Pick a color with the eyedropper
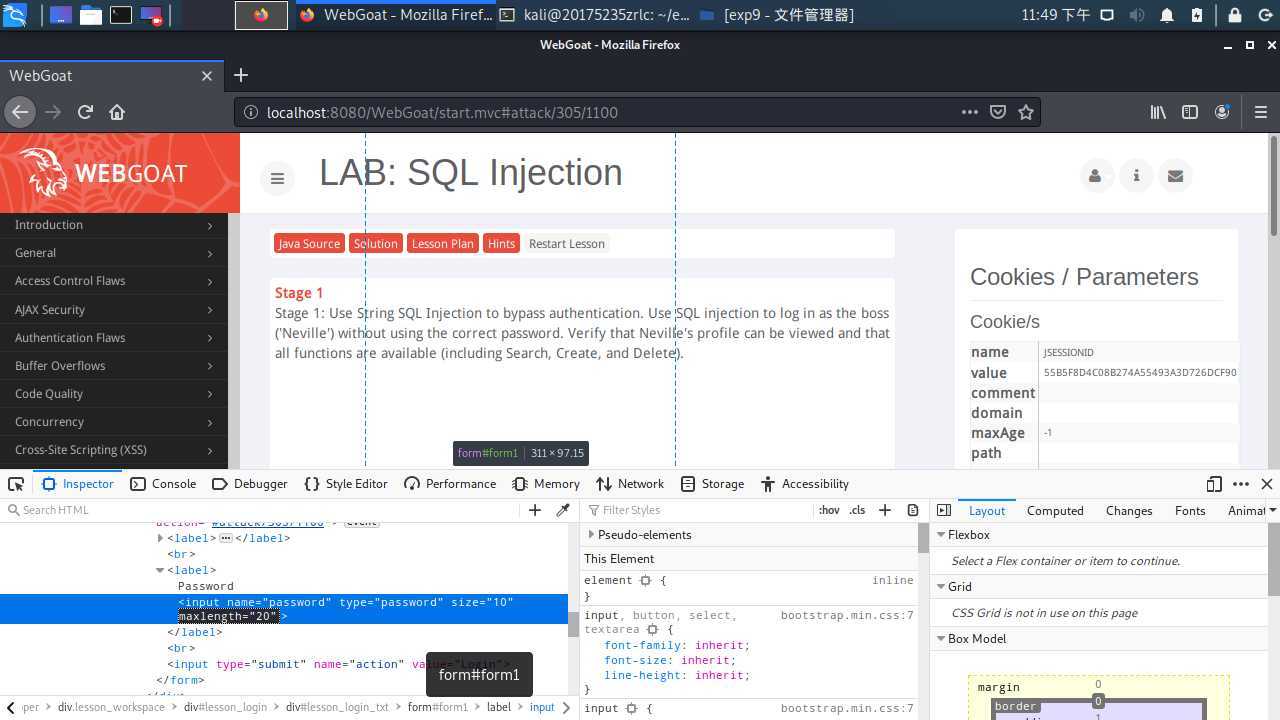The image size is (1280, 720). tap(563, 510)
